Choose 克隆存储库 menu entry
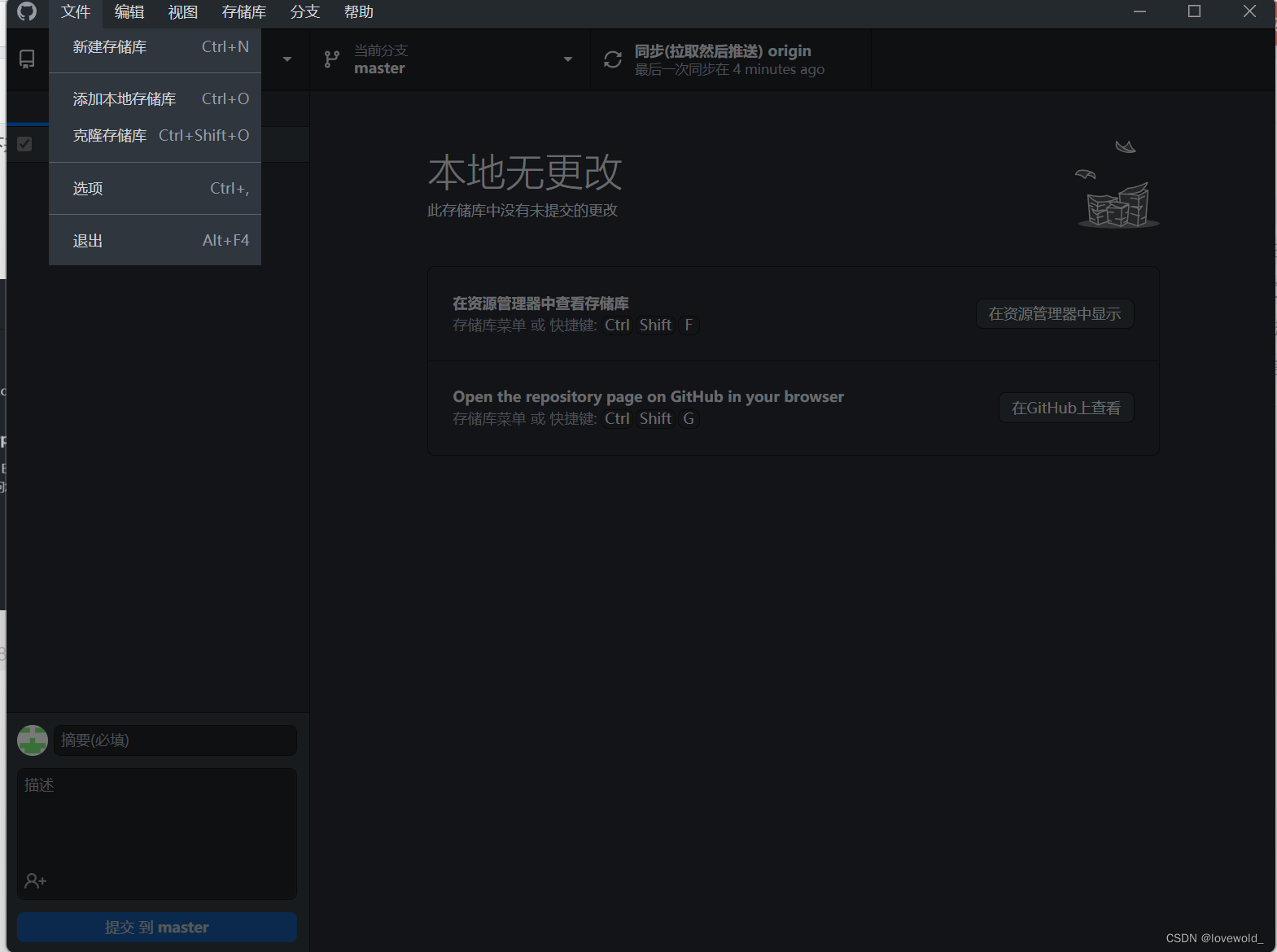1277x952 pixels. tap(155, 136)
